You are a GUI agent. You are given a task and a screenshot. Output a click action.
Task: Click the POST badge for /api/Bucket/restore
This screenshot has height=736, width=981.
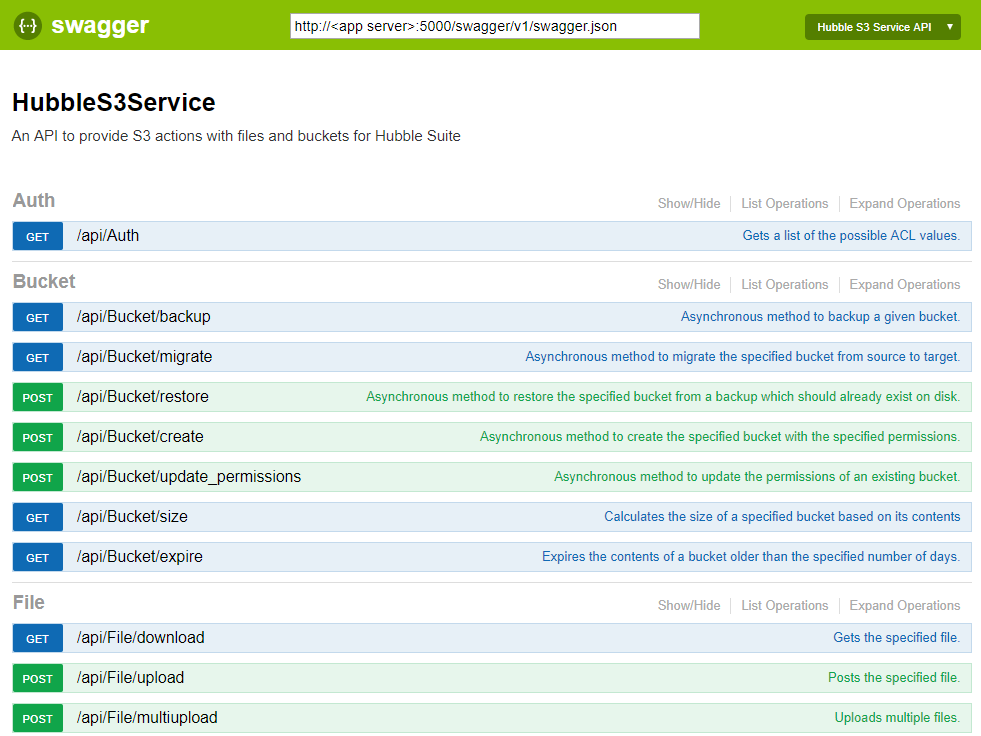click(38, 398)
